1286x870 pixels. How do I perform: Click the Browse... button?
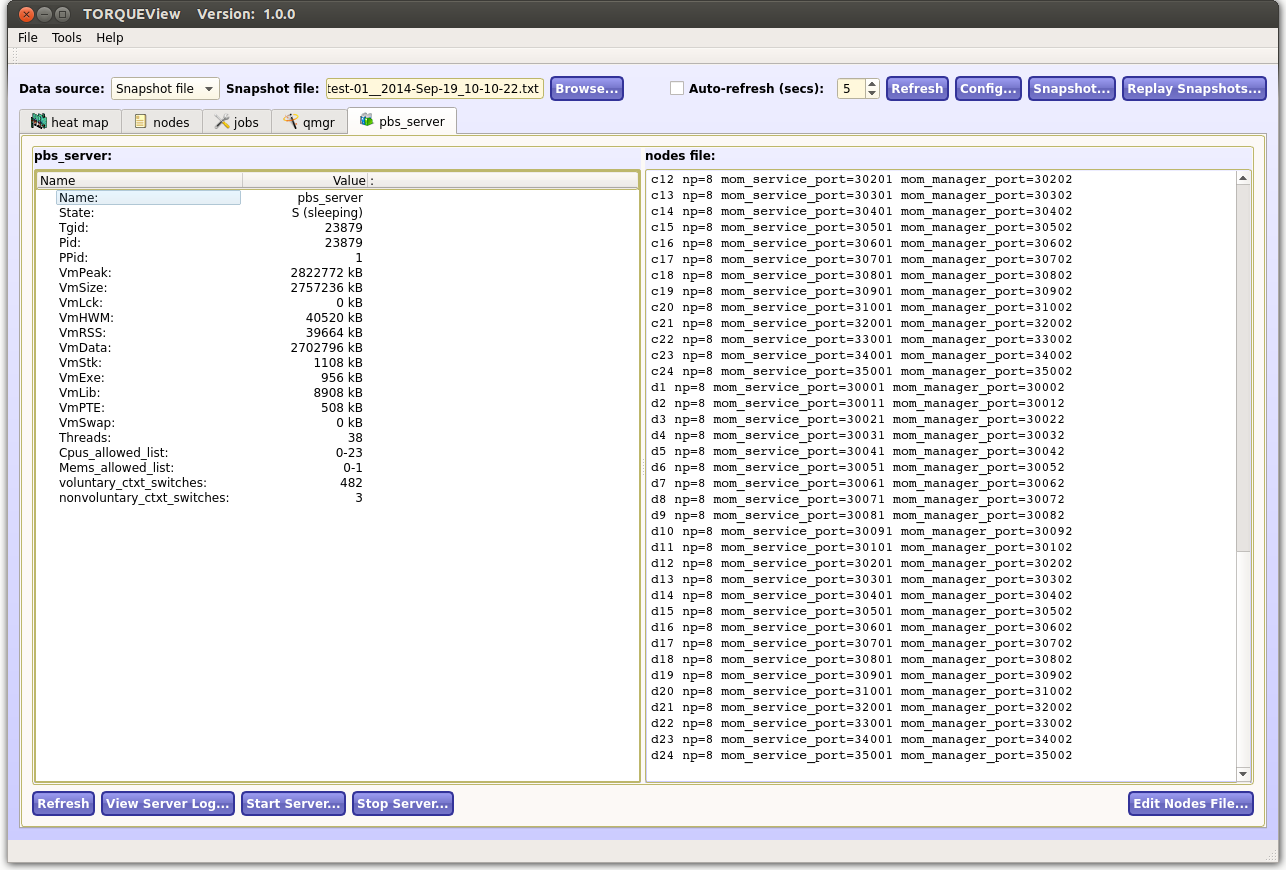click(587, 89)
